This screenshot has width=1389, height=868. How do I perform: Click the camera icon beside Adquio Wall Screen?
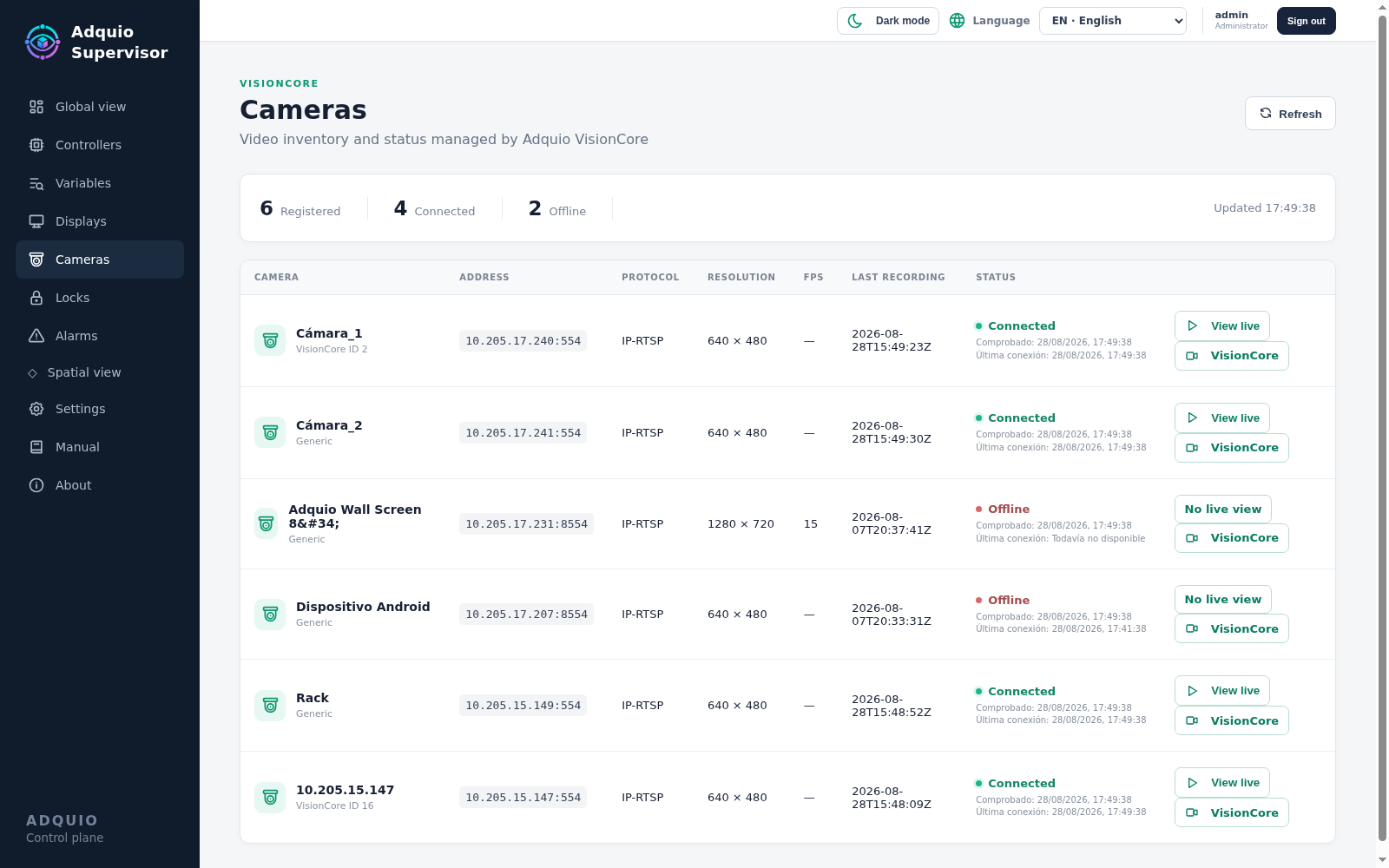[267, 523]
